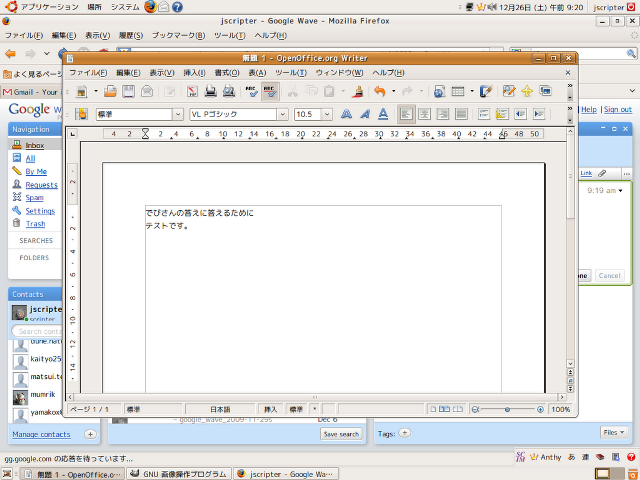
Task: Print the file directly via the printer icon
Action: 211,91
